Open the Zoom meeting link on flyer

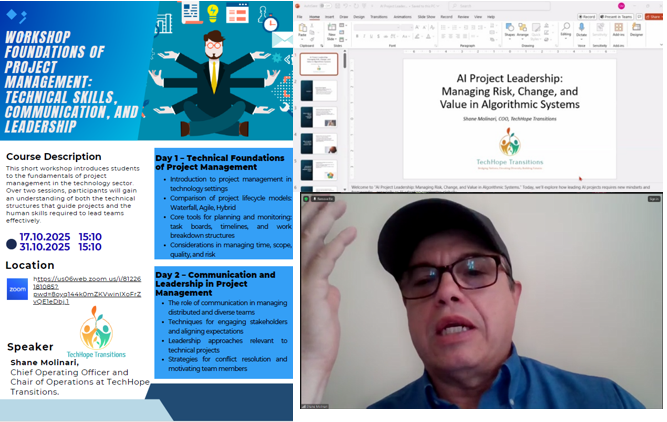(x=87, y=290)
